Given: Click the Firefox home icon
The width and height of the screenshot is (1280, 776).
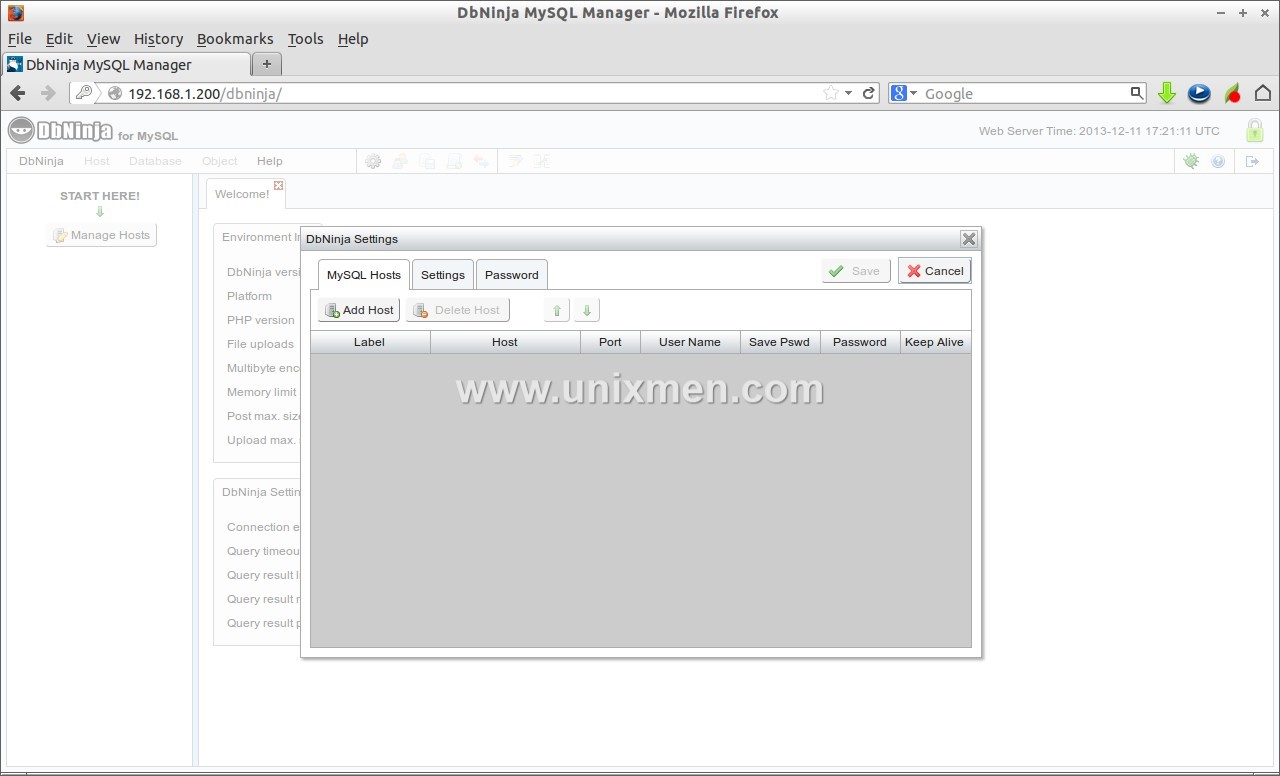Looking at the screenshot, I should tap(1263, 93).
